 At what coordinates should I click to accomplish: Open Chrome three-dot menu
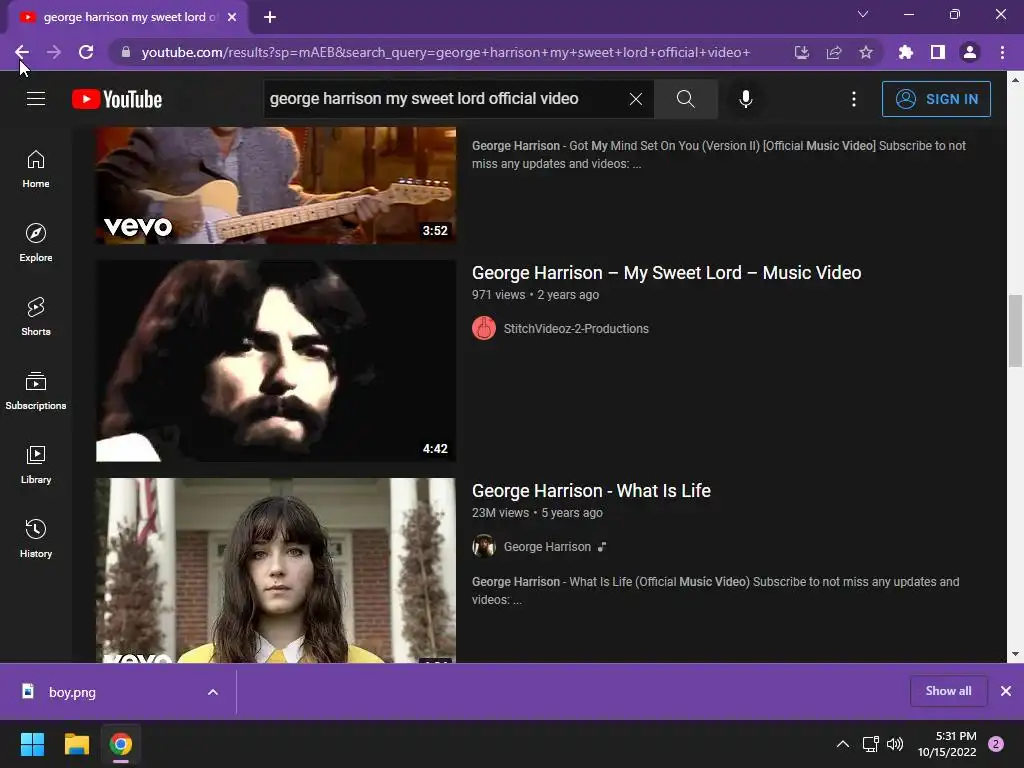(x=1002, y=52)
